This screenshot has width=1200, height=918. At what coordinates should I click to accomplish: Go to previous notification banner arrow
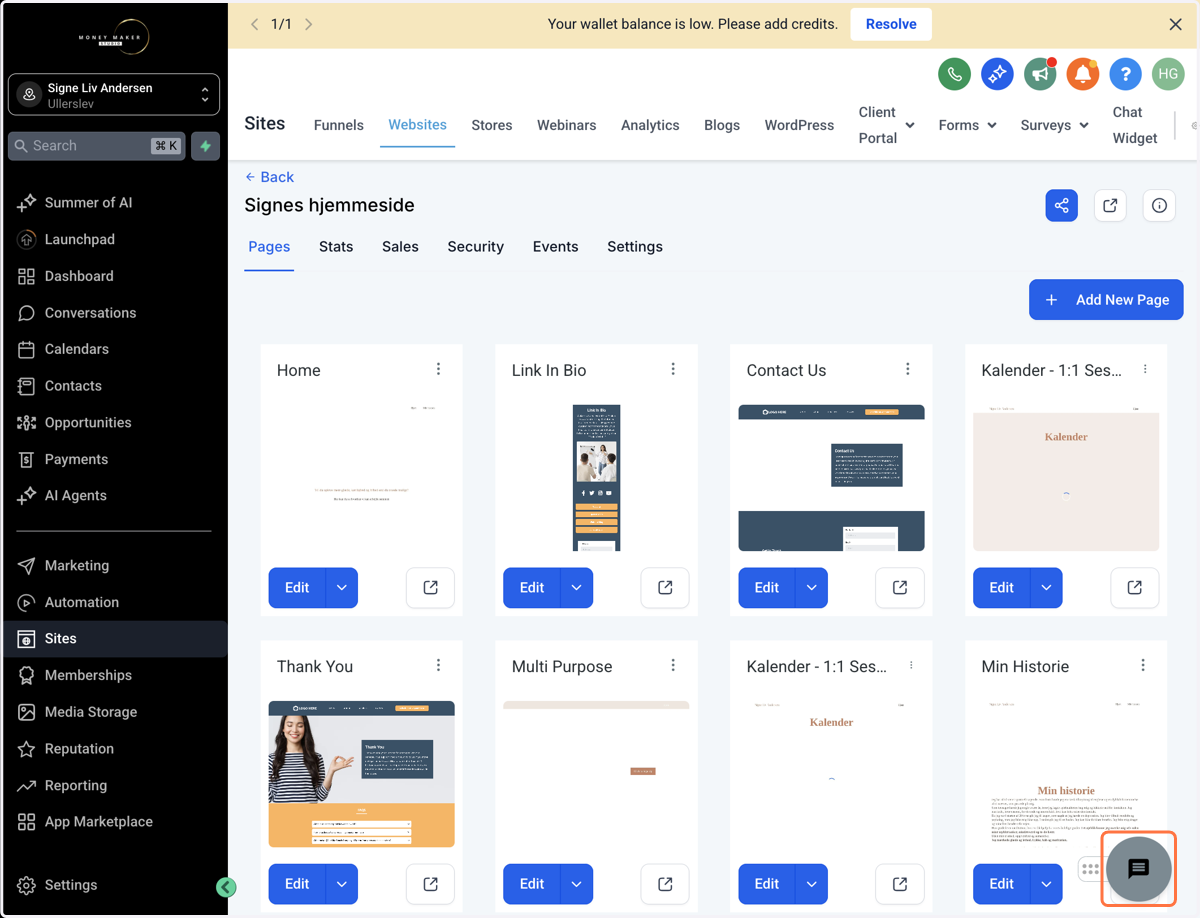click(254, 24)
